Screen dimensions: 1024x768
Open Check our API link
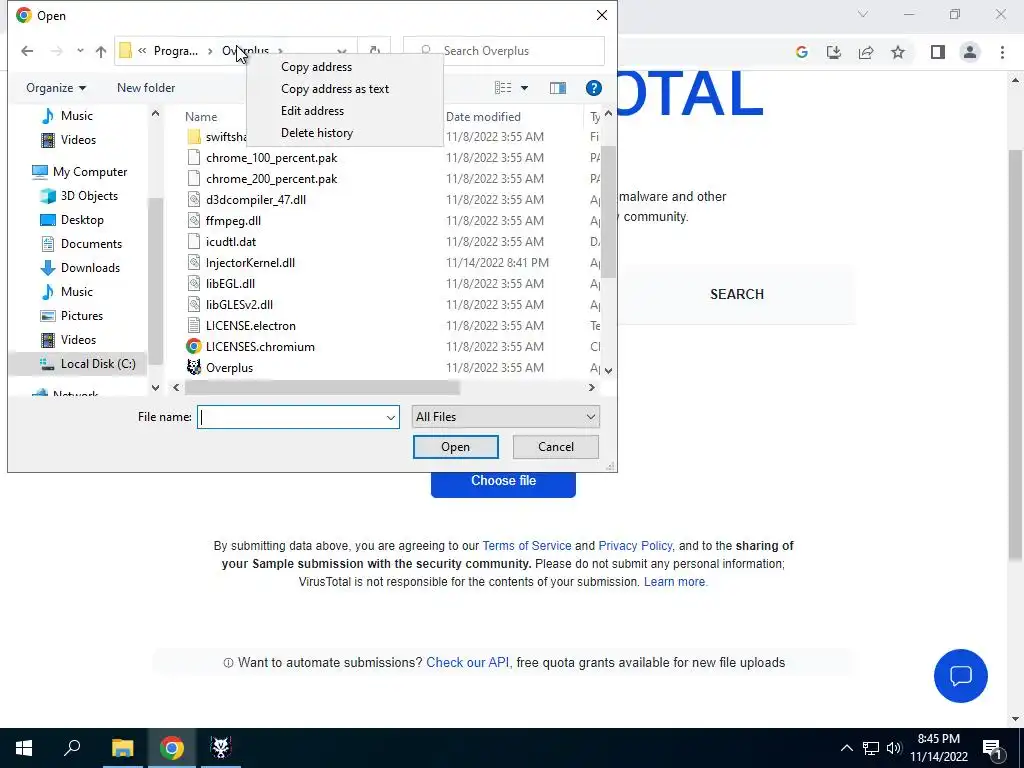[467, 663]
